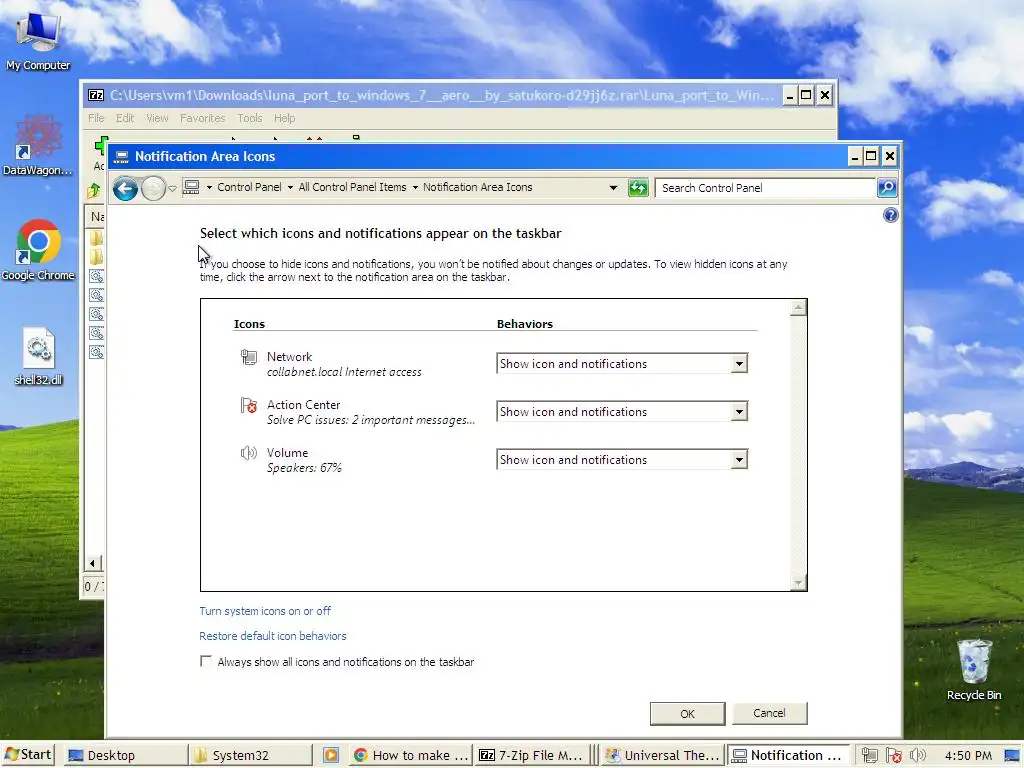The image size is (1024, 768).
Task: Click the 7z icon in 7-Zip title bar
Action: [96, 95]
